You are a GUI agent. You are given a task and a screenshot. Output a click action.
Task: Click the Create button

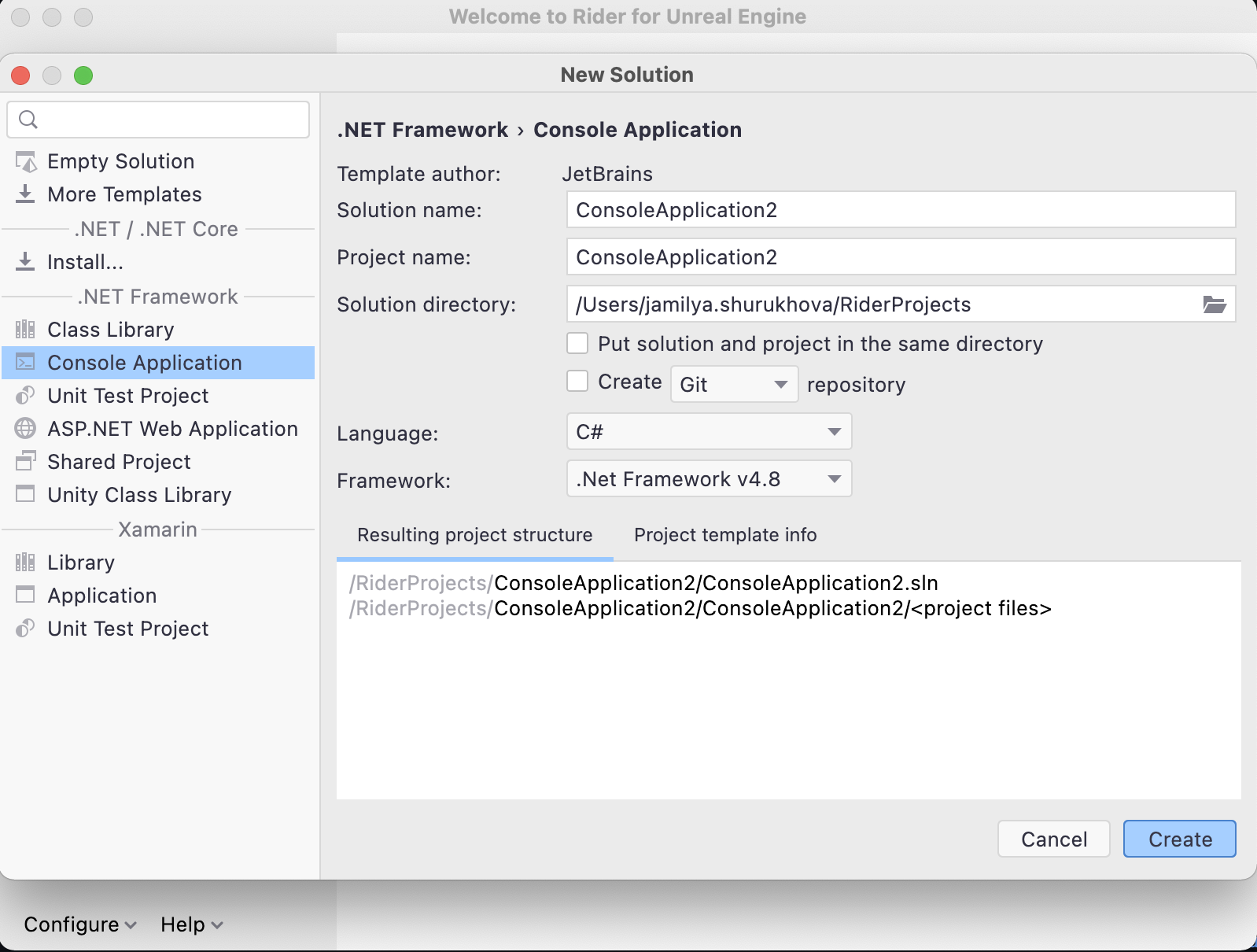[x=1180, y=839]
